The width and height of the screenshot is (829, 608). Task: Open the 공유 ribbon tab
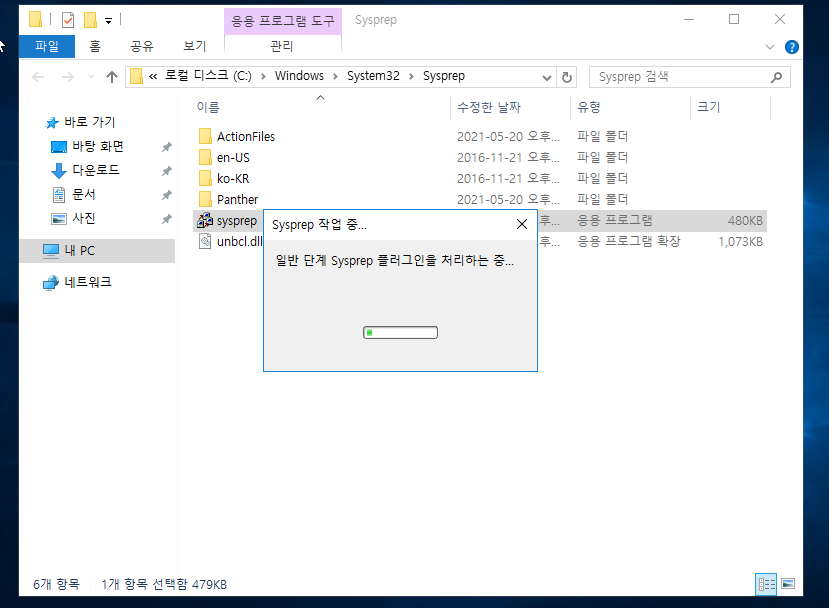click(x=142, y=47)
